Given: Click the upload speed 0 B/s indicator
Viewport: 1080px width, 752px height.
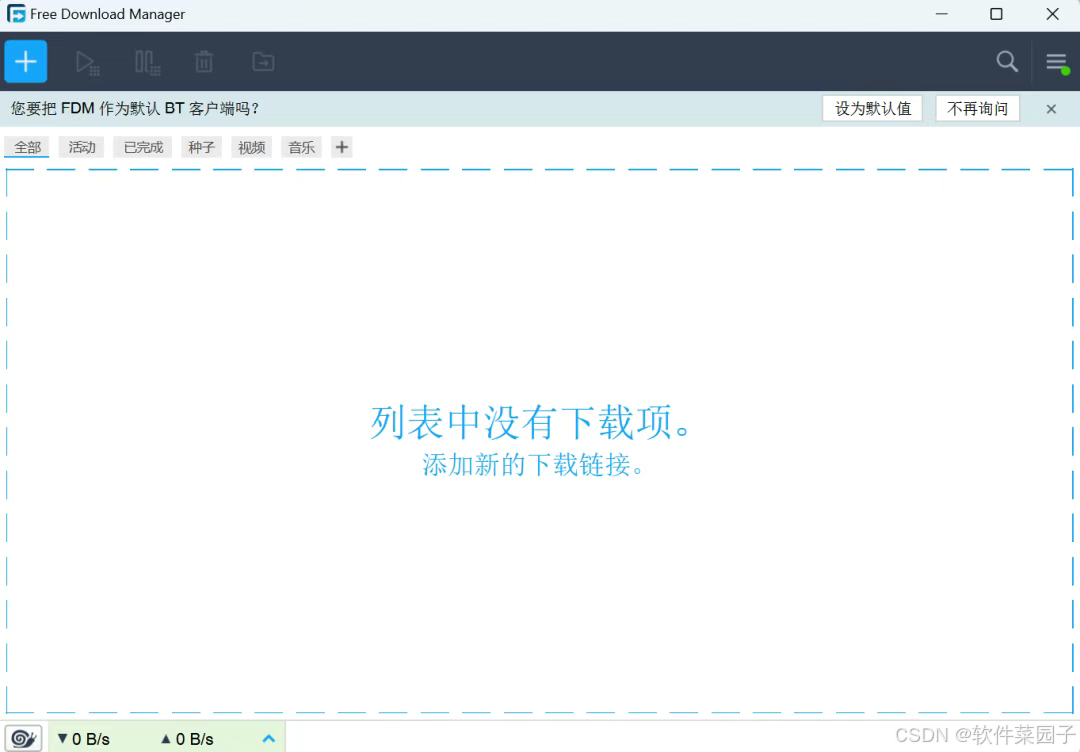Looking at the screenshot, I should pos(187,739).
